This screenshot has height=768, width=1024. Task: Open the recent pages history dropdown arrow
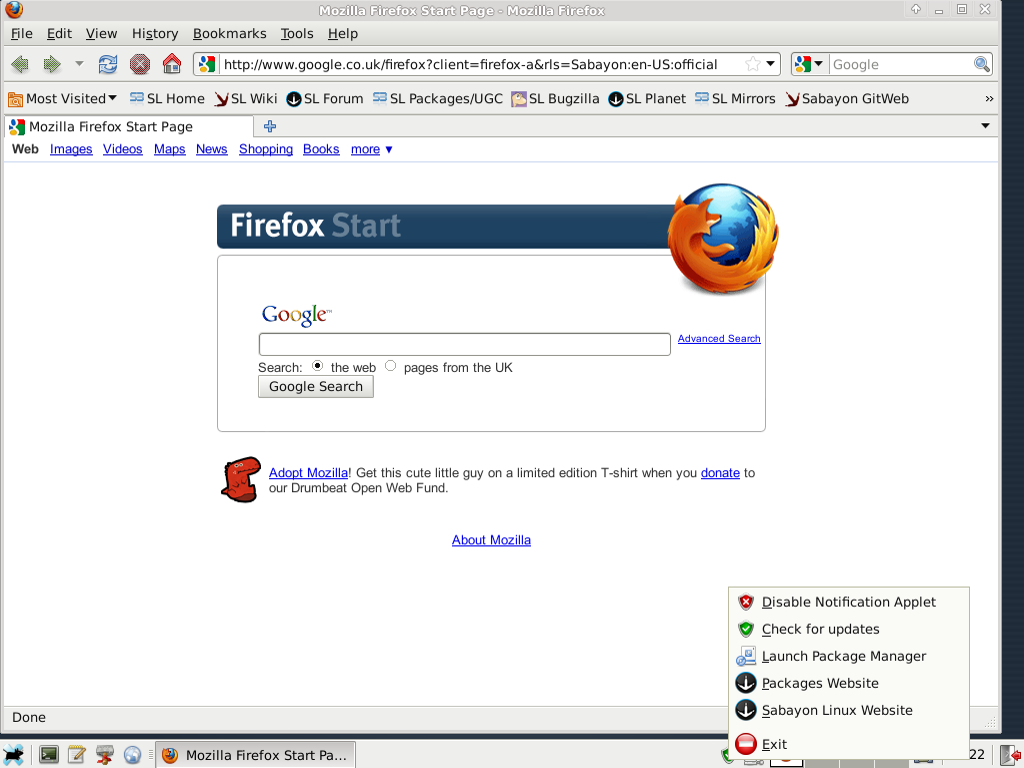click(x=79, y=64)
